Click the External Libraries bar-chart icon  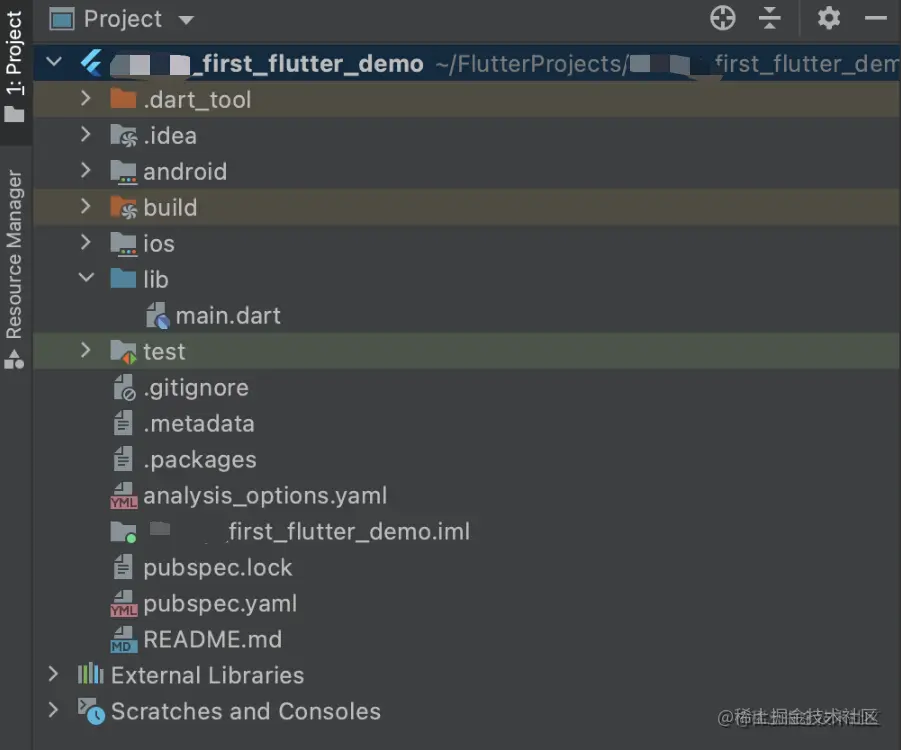91,675
